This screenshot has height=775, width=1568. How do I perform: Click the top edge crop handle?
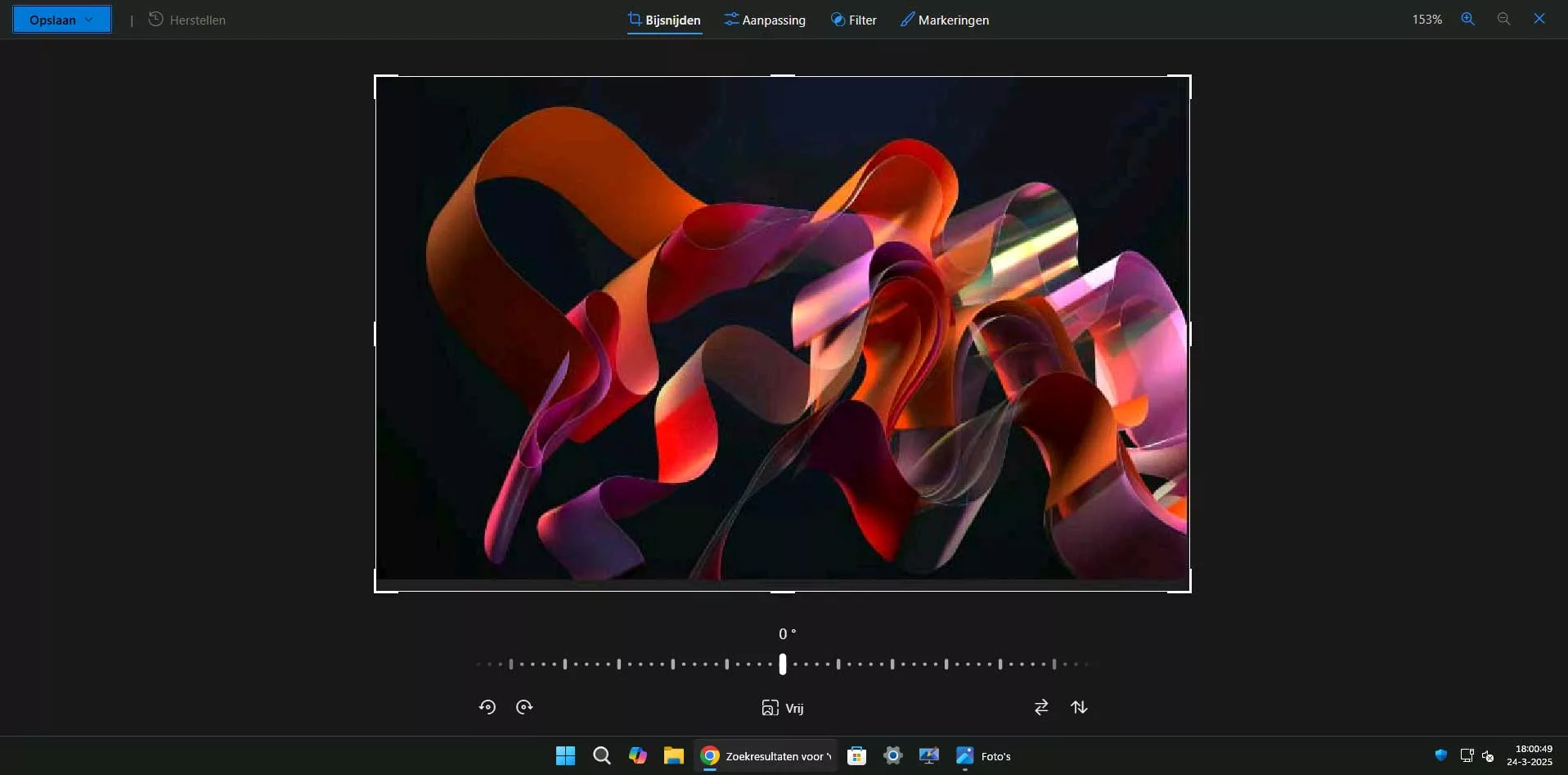(783, 76)
